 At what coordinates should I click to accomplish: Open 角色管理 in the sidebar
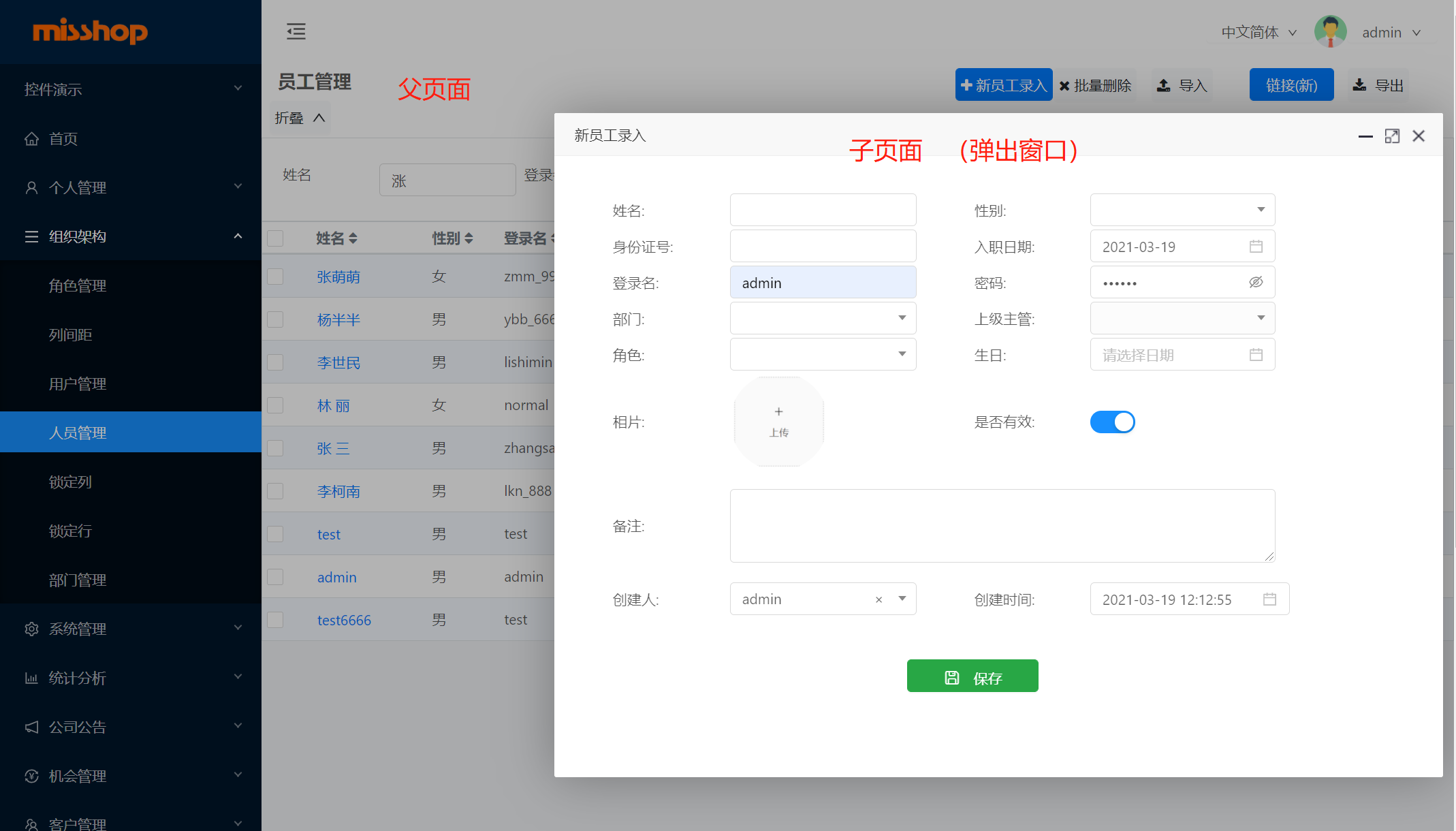pos(78,286)
